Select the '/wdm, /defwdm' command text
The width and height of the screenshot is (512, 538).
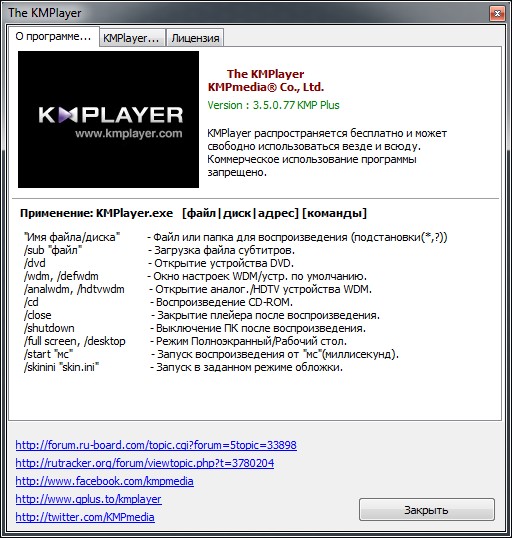pyautogui.click(x=61, y=276)
